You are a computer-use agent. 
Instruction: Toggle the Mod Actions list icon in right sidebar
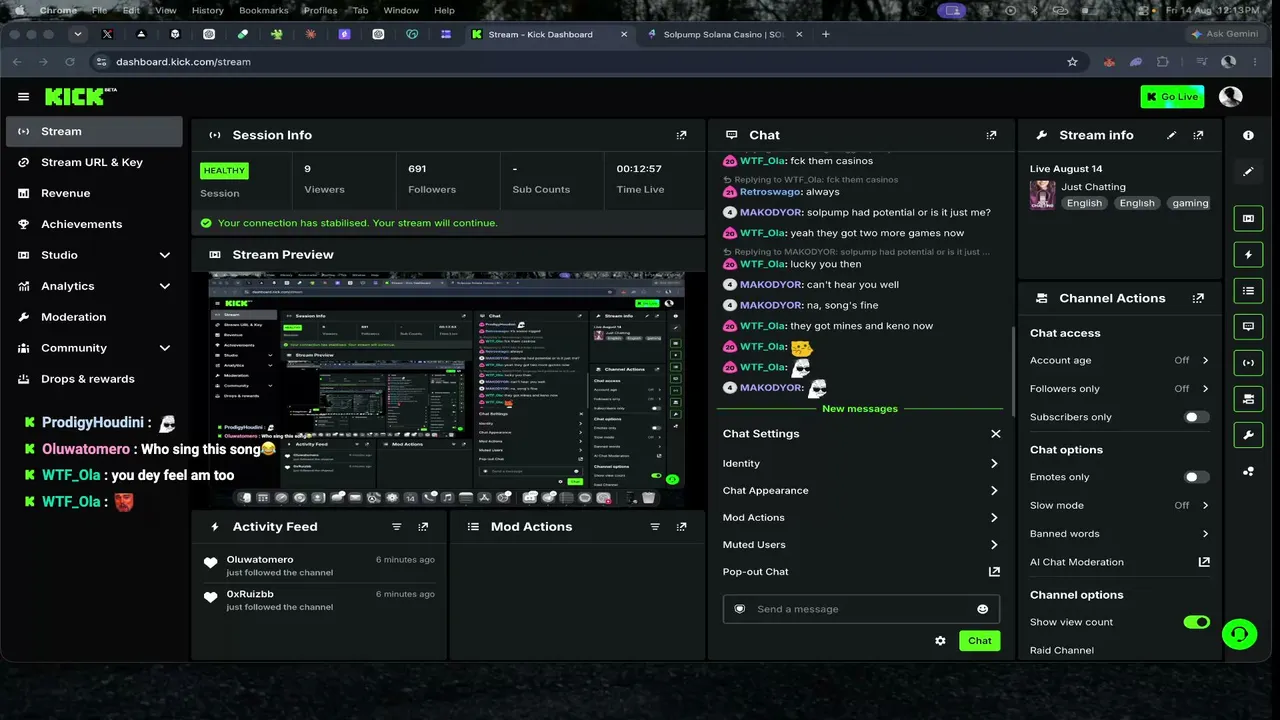(x=1248, y=291)
